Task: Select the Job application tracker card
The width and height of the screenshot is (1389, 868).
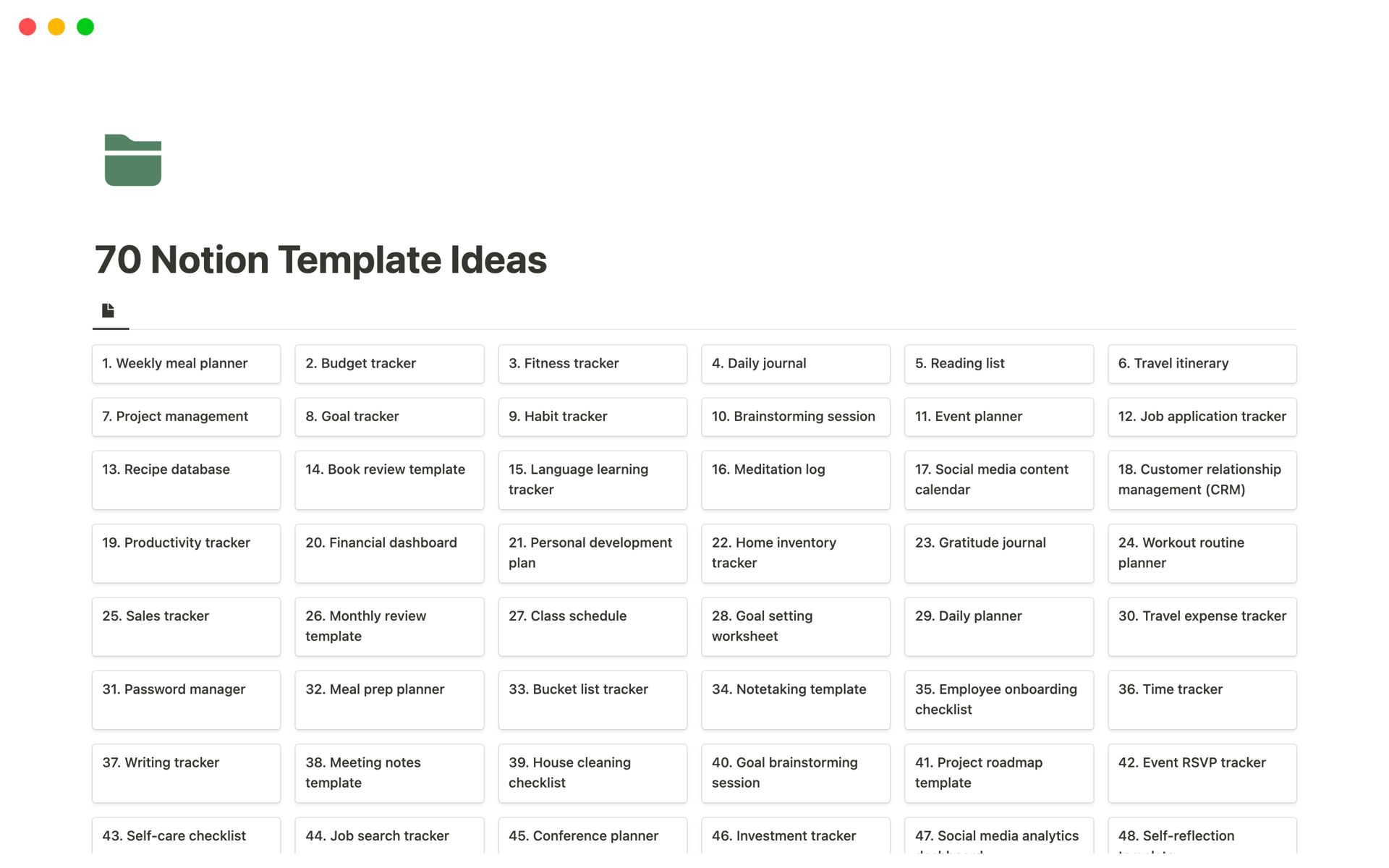Action: pyautogui.click(x=1202, y=417)
